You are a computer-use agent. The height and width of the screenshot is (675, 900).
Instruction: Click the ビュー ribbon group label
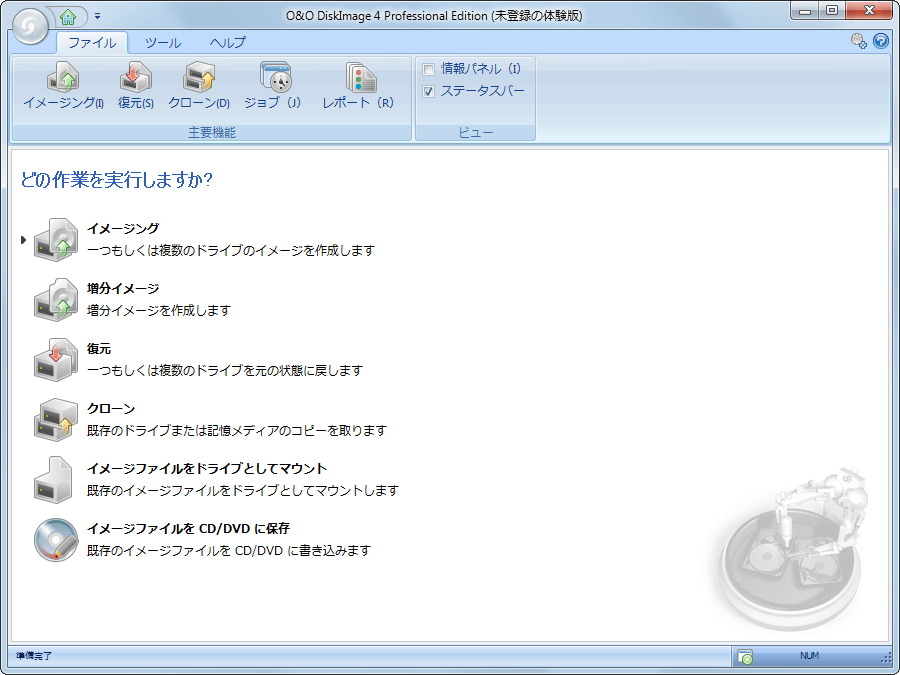coord(476,133)
